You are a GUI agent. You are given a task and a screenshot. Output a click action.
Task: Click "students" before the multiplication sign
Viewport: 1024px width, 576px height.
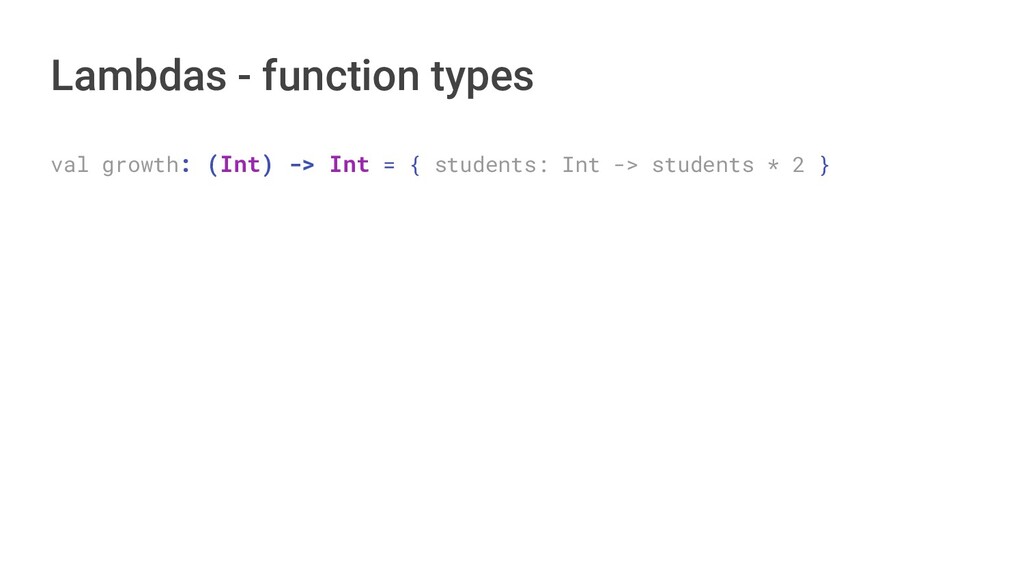[x=702, y=164]
